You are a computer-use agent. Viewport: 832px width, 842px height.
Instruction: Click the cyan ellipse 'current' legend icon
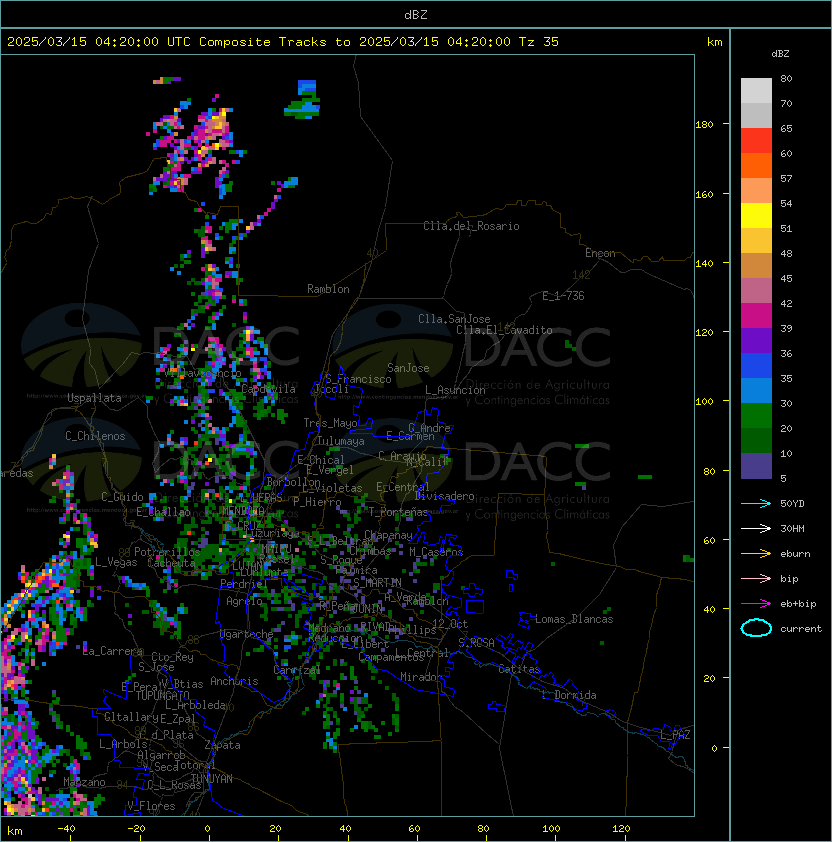coord(756,628)
